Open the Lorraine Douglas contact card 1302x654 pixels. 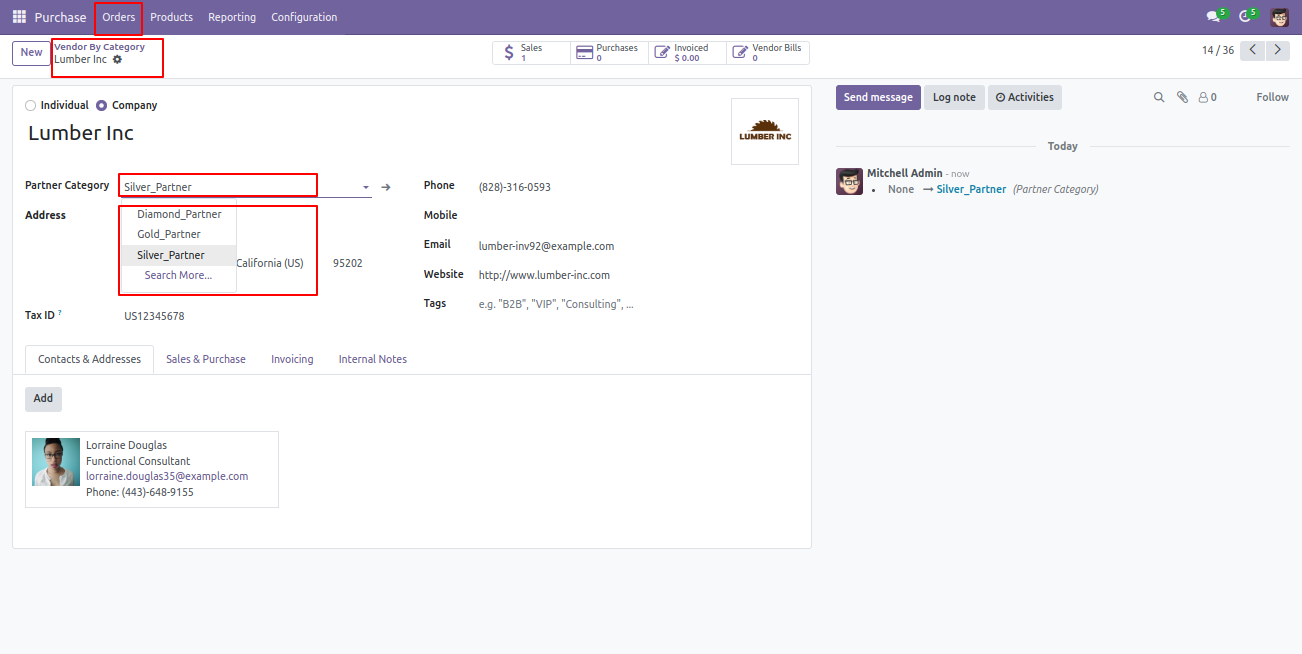point(152,470)
